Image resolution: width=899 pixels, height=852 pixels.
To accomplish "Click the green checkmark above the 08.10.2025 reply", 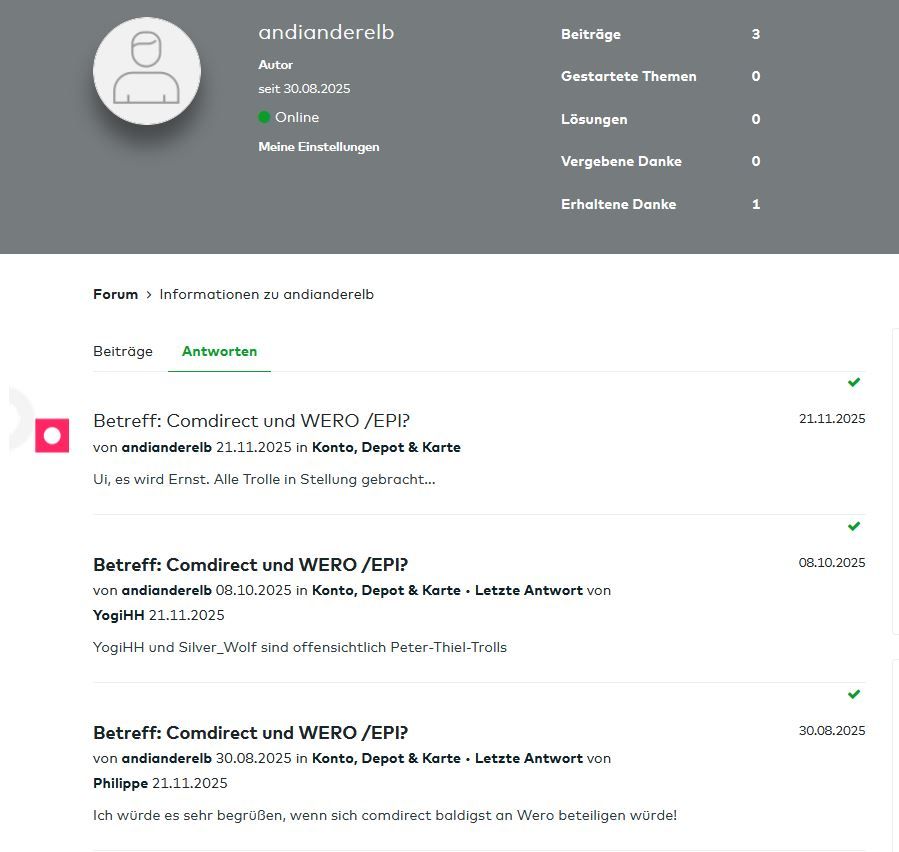I will point(854,526).
